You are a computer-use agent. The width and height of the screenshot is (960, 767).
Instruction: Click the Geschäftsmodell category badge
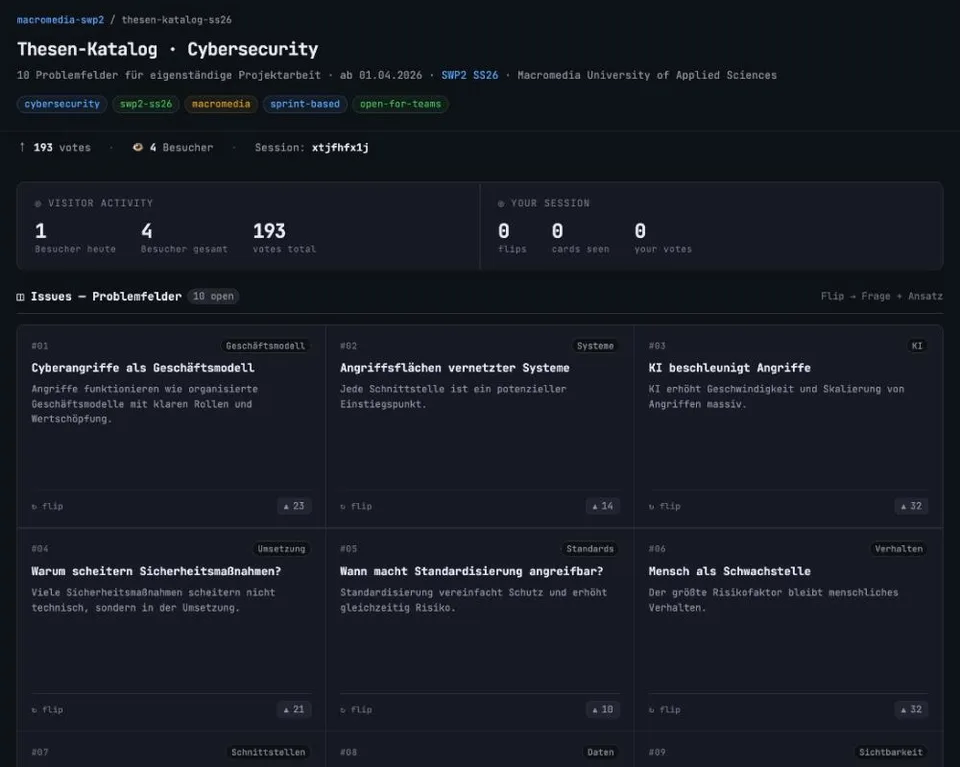[x=265, y=346]
